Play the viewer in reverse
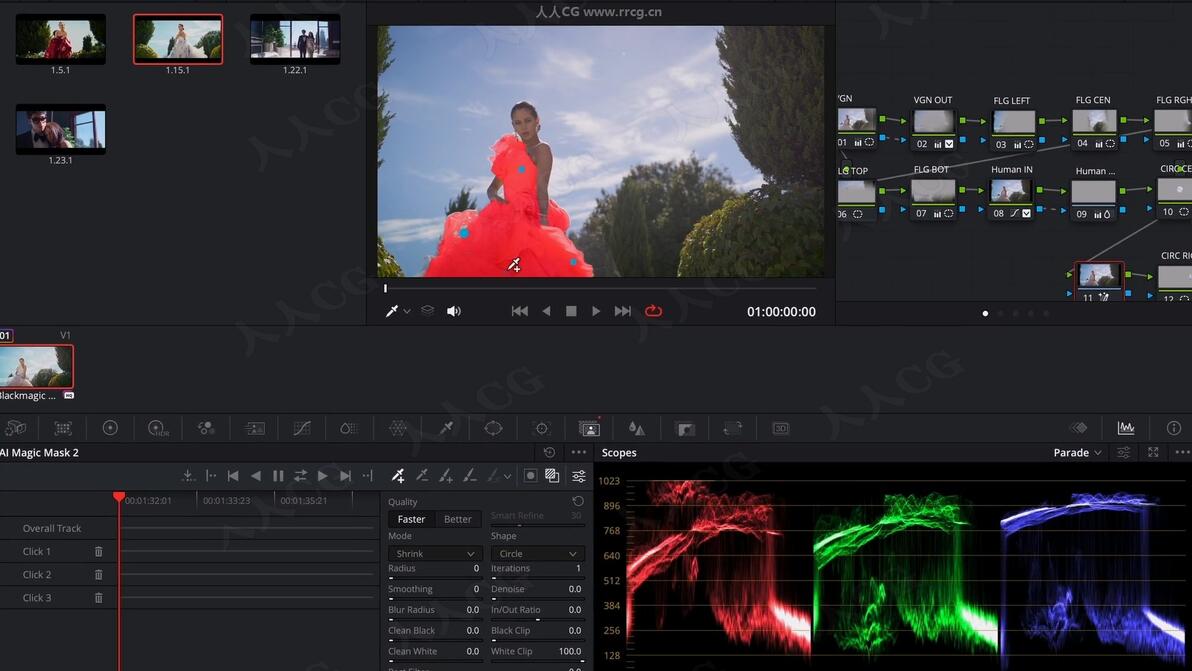 tap(546, 312)
